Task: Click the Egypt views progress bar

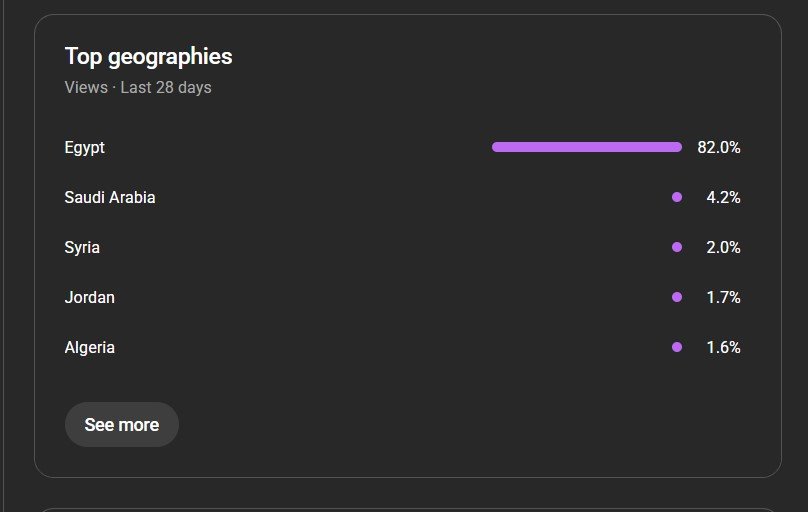Action: (x=587, y=147)
